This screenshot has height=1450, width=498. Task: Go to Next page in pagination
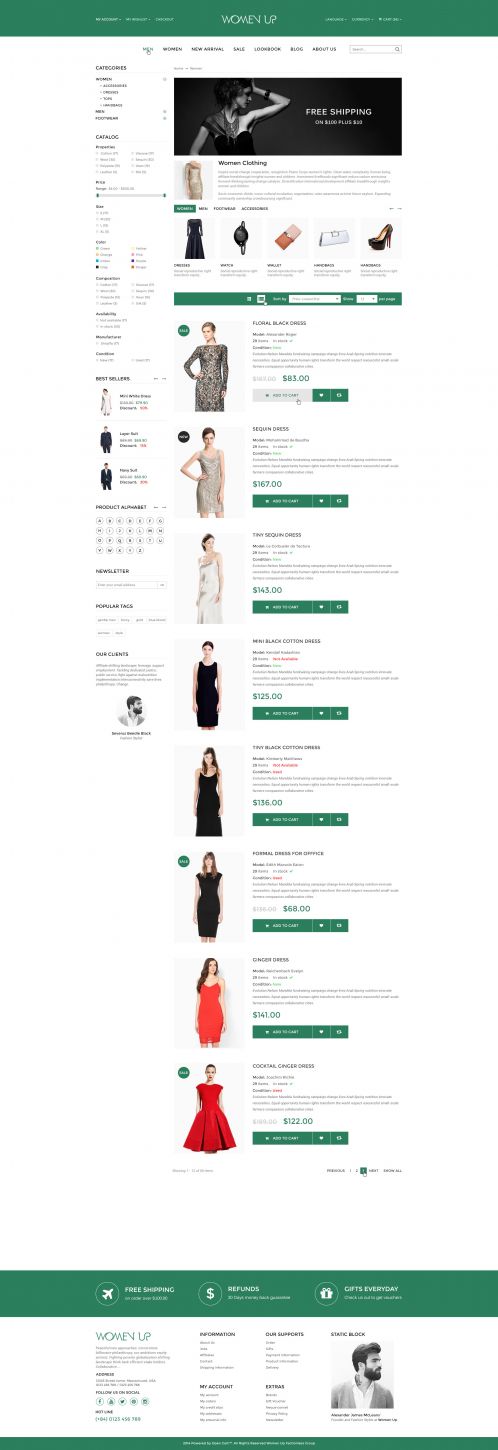tap(373, 1170)
